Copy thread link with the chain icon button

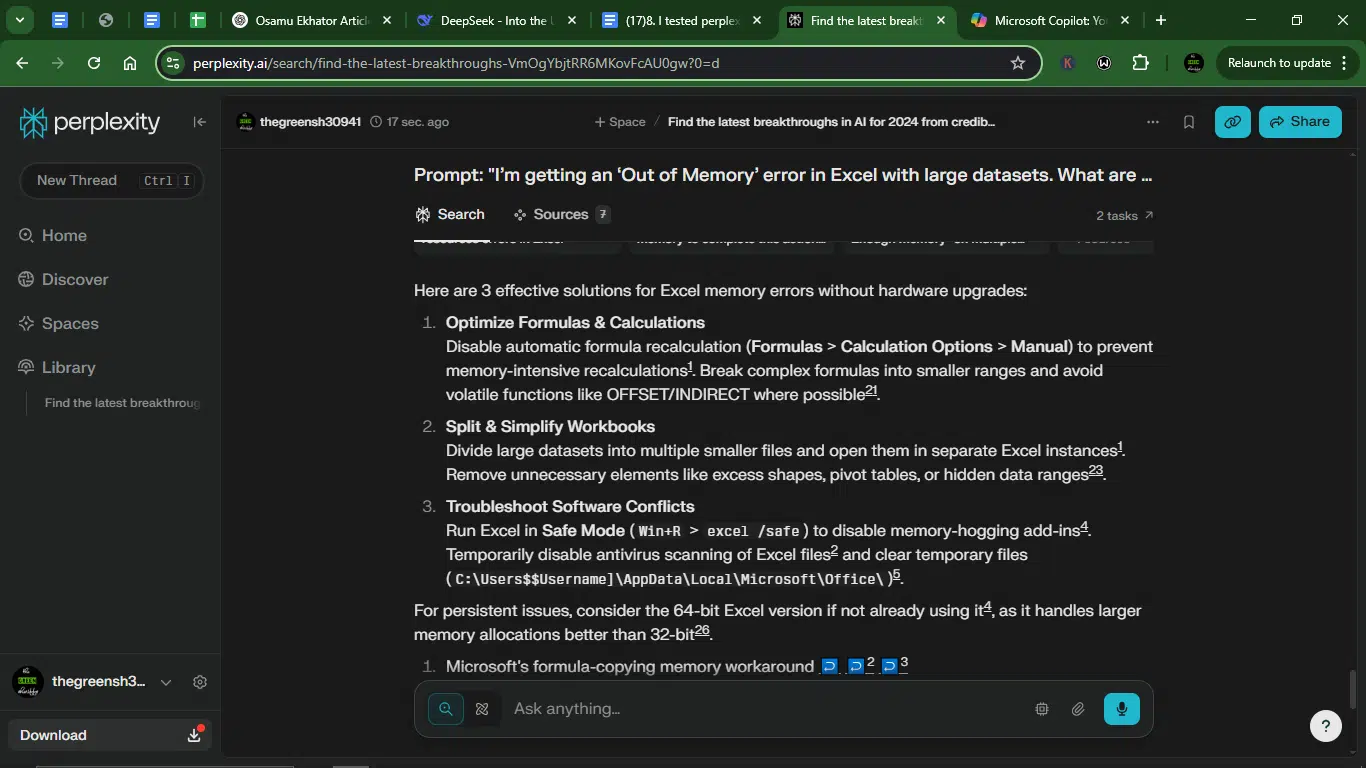point(1233,122)
